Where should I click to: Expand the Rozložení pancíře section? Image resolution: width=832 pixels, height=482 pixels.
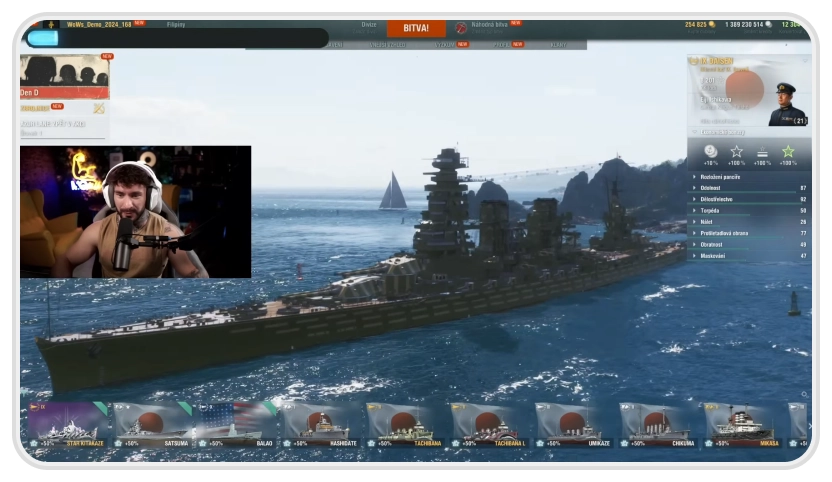[x=749, y=177]
